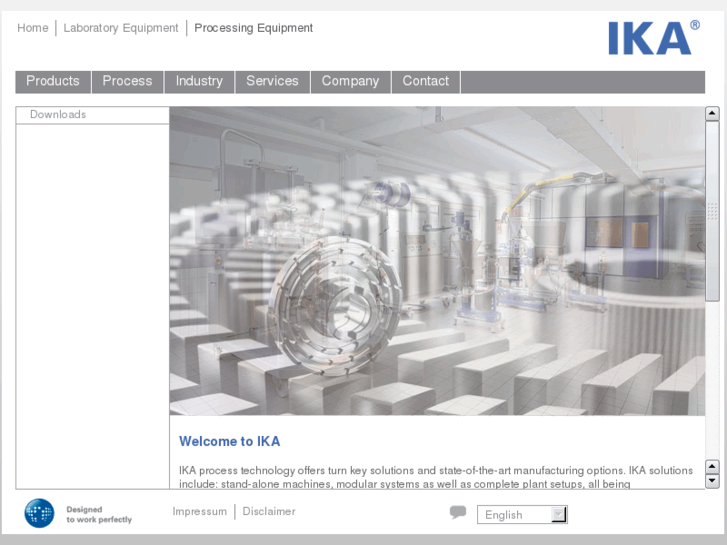727x545 pixels.
Task: Open the Services menu
Action: (x=272, y=82)
